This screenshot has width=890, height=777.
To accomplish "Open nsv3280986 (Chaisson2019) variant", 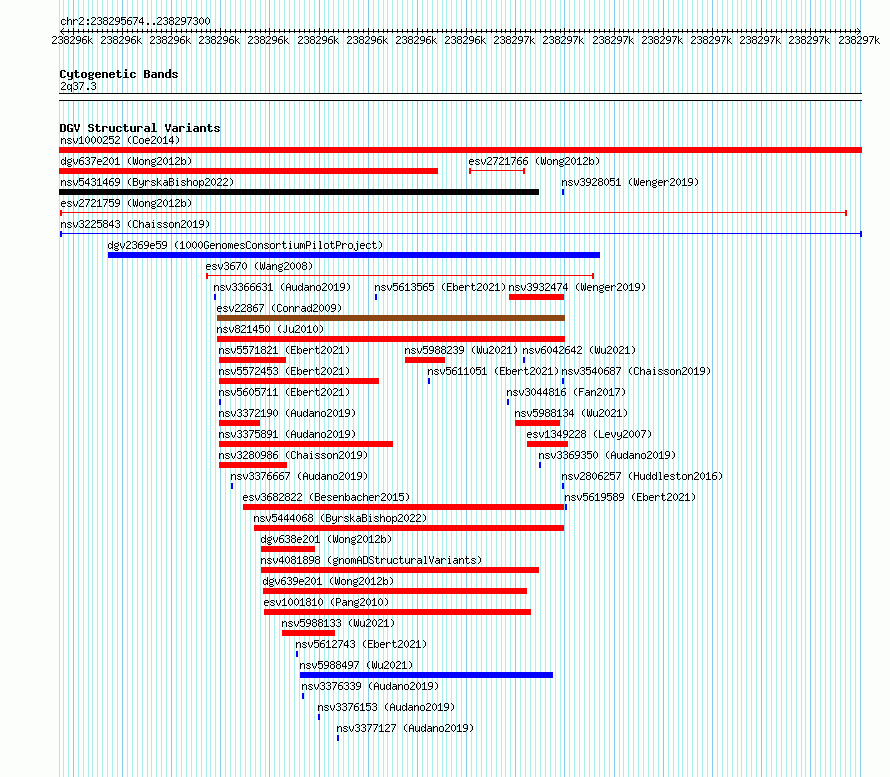I will 293,455.
